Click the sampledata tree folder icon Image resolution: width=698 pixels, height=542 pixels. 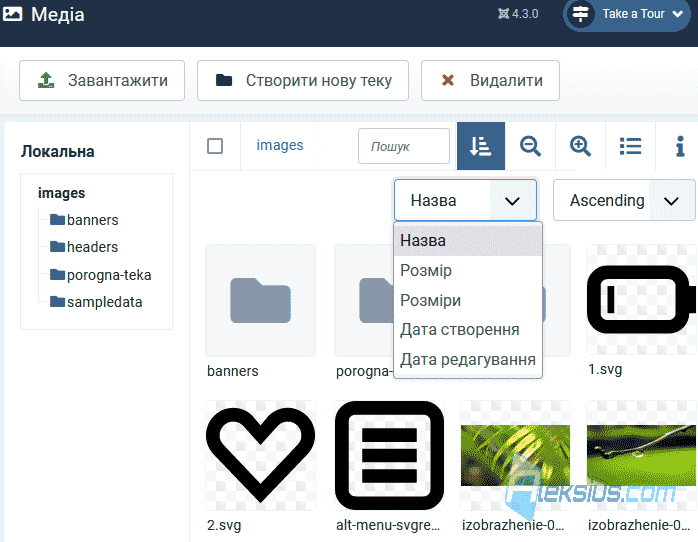pyautogui.click(x=57, y=302)
